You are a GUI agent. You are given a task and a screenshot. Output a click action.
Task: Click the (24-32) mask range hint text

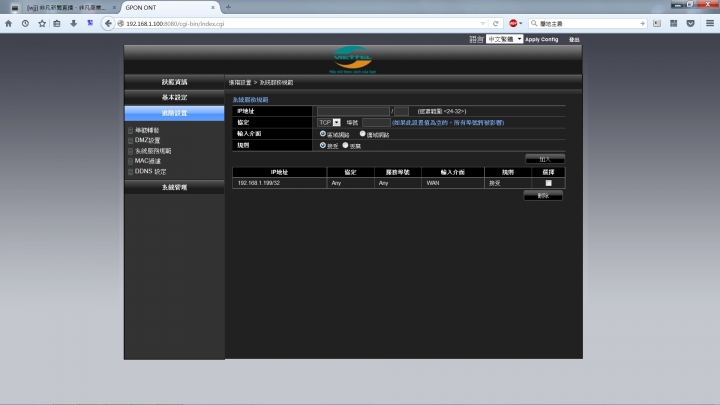pyautogui.click(x=442, y=111)
